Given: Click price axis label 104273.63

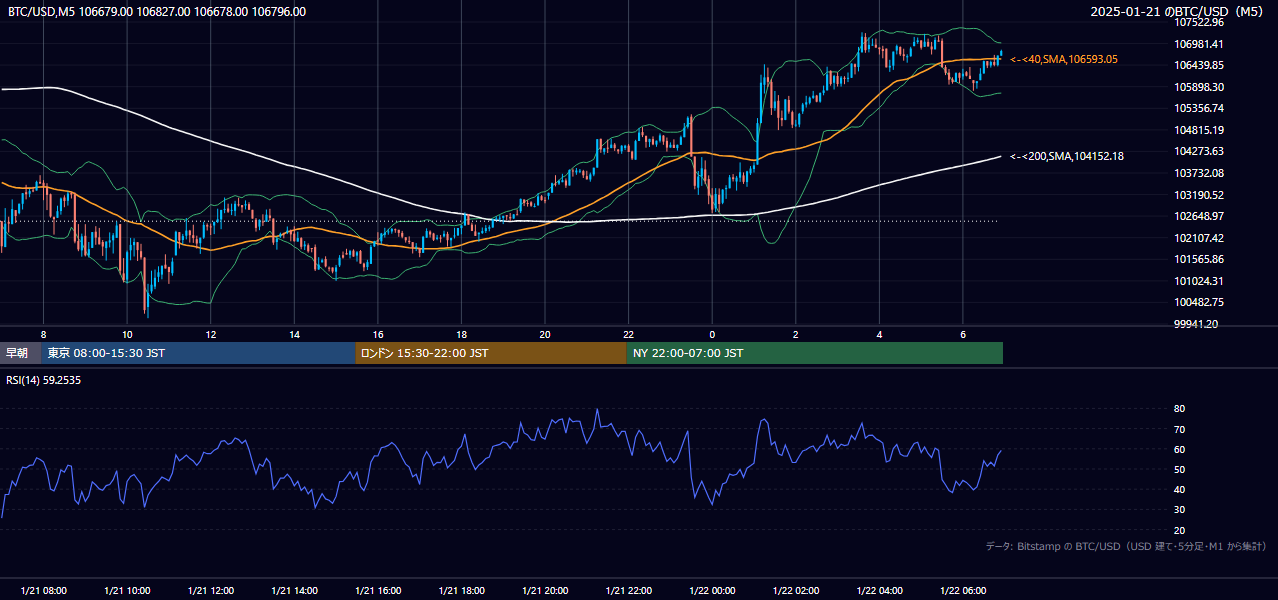Looking at the screenshot, I should coord(1199,151).
